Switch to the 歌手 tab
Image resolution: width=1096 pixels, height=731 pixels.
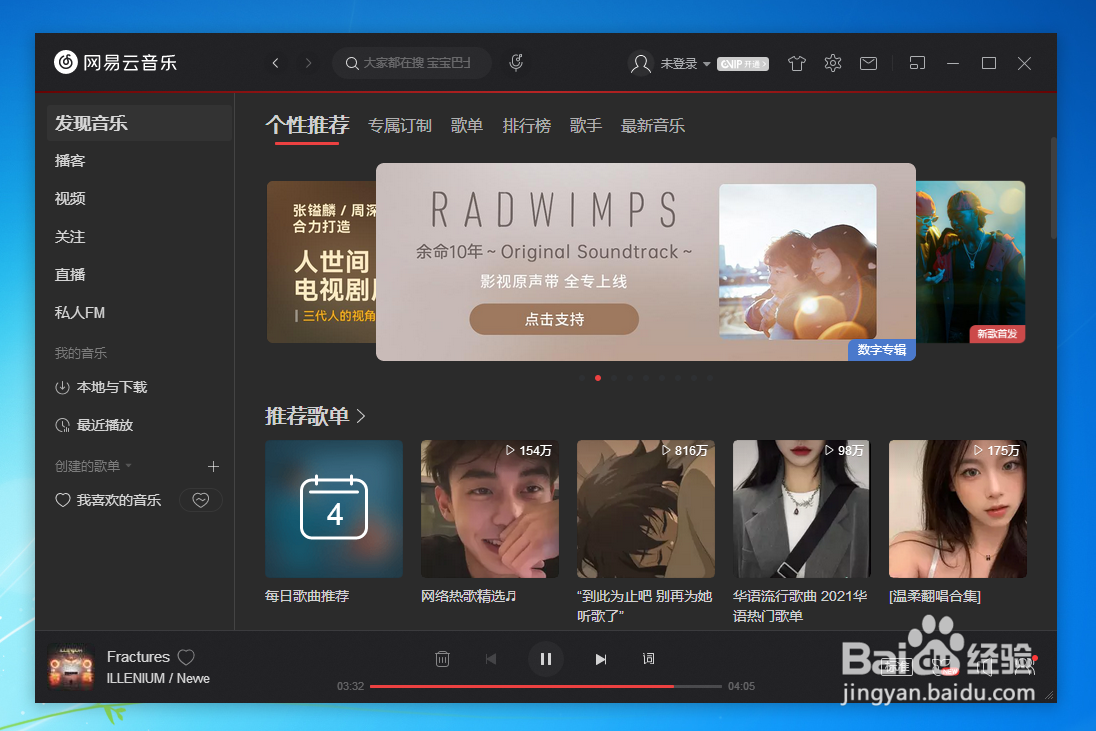pos(586,126)
